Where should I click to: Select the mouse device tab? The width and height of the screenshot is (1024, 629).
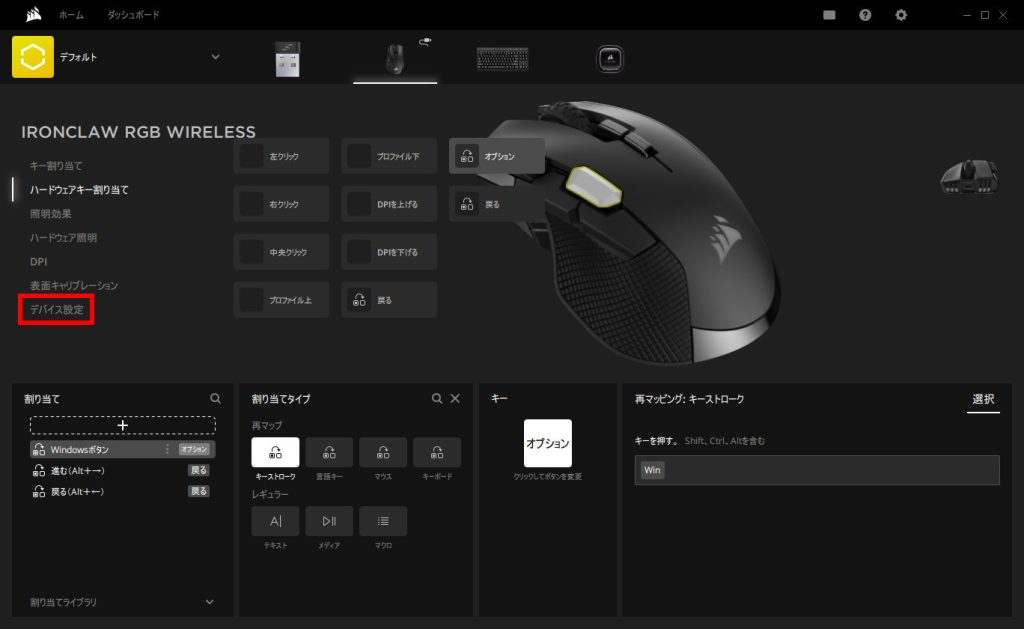[395, 59]
